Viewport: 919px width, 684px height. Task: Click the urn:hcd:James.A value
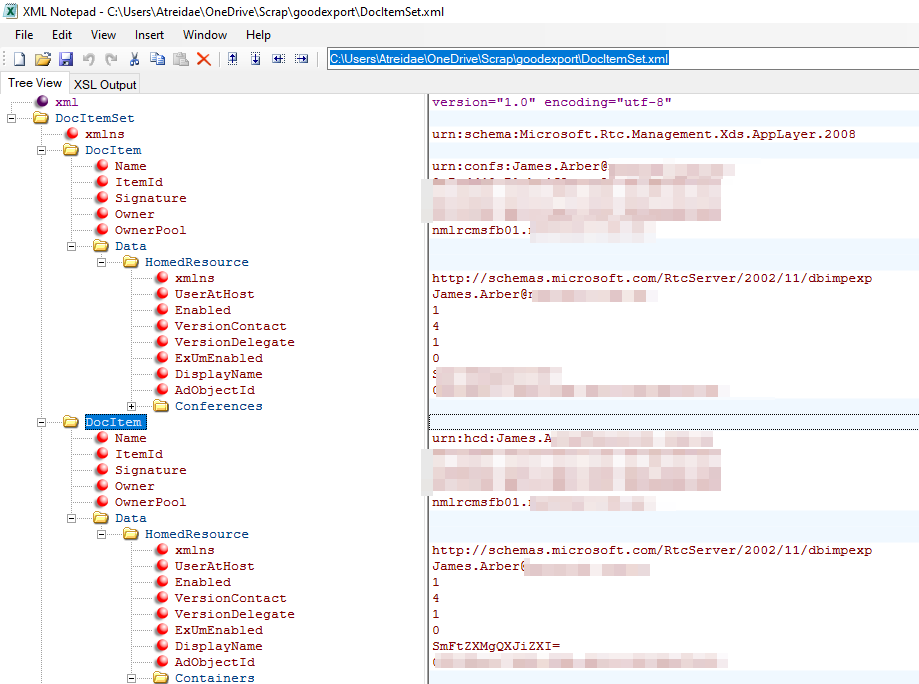point(492,438)
